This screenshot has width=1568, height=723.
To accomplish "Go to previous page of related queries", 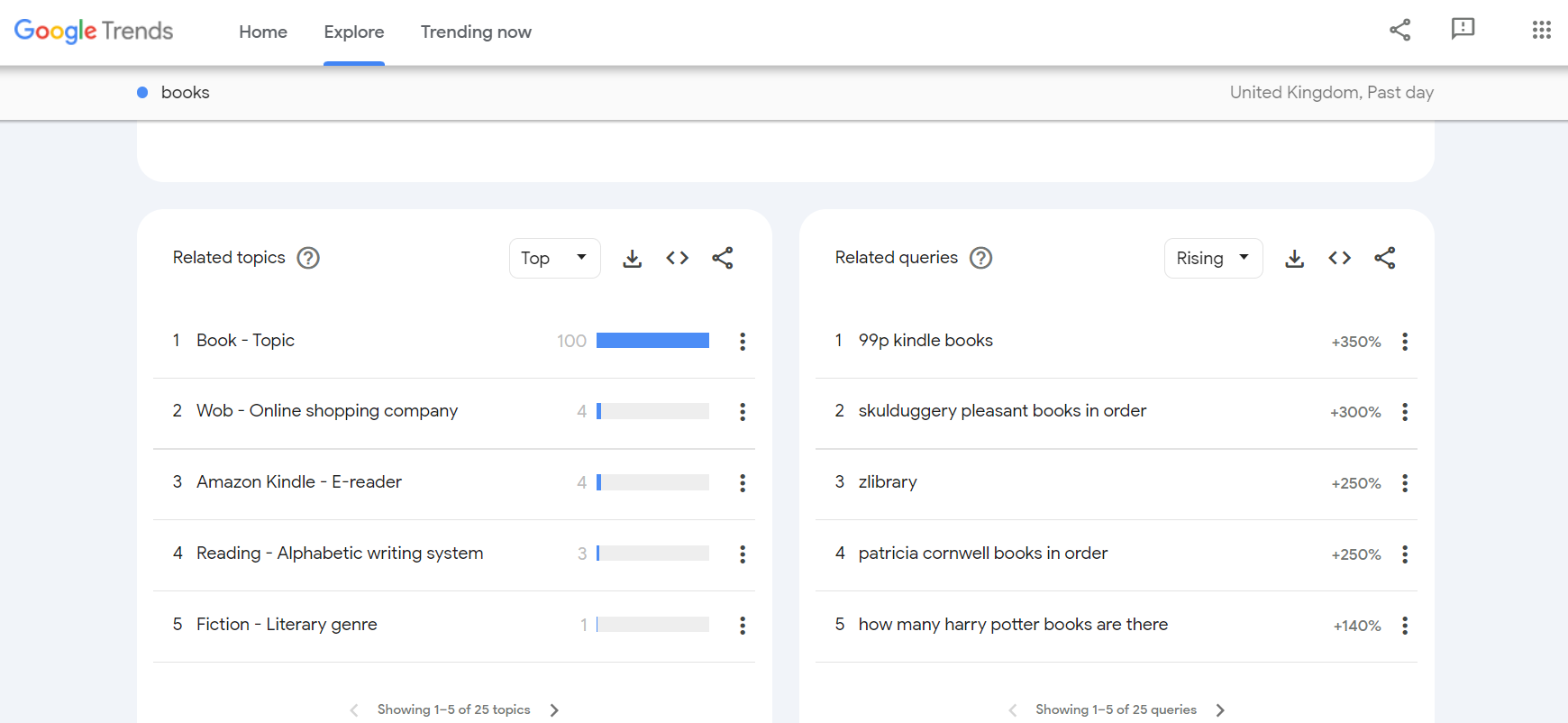I will [x=1013, y=710].
